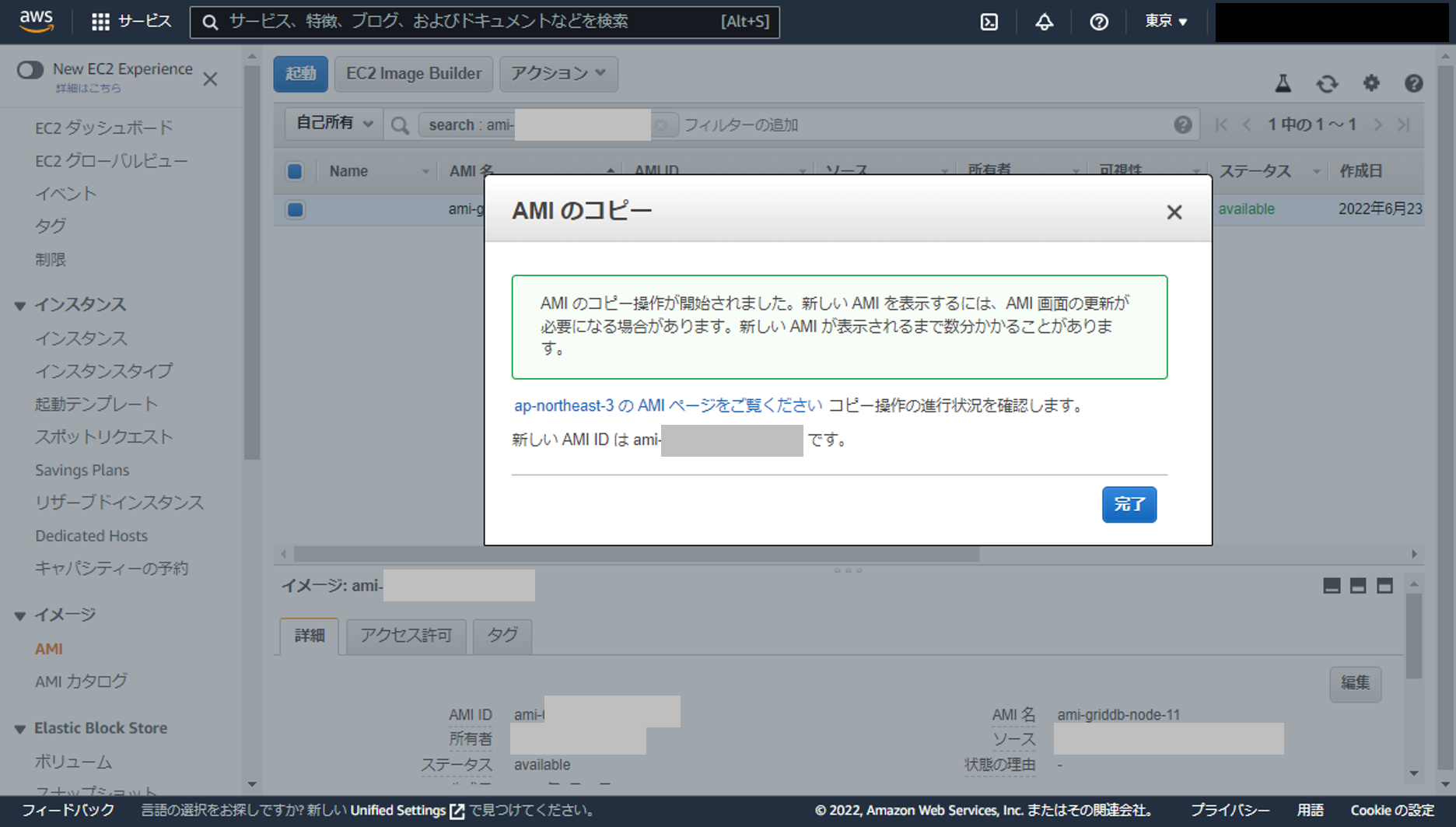
Task: Open table settings gear icon
Action: (x=1371, y=83)
